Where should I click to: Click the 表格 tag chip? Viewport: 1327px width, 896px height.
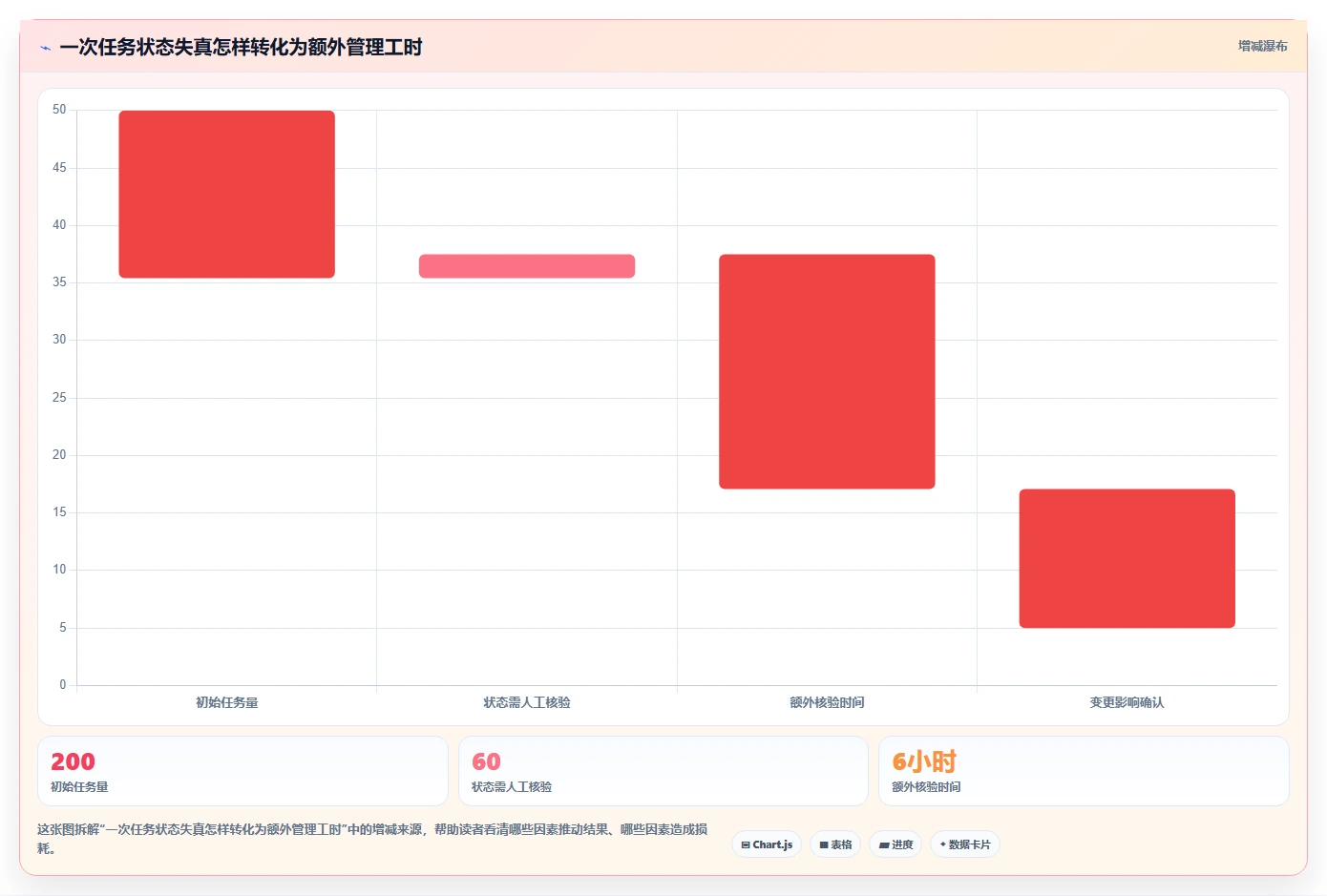(835, 844)
